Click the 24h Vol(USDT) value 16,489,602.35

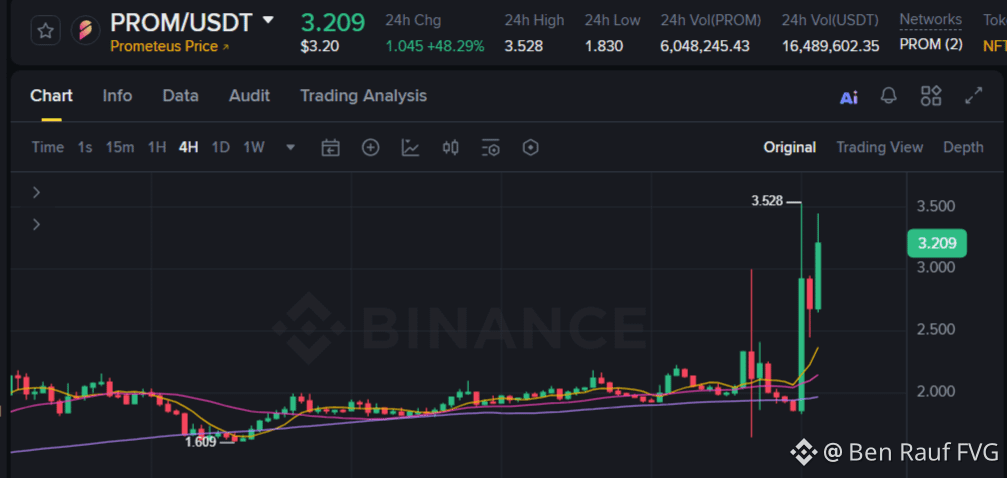click(x=831, y=46)
